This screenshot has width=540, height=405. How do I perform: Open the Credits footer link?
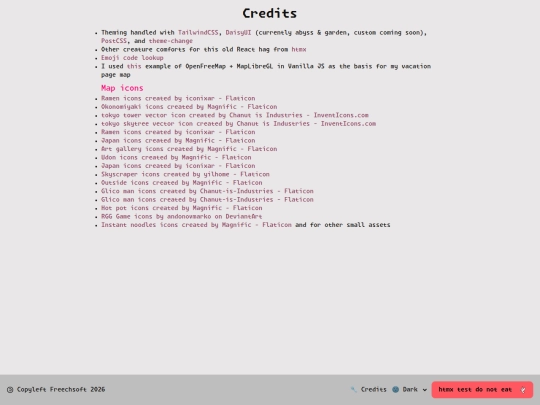point(368,390)
